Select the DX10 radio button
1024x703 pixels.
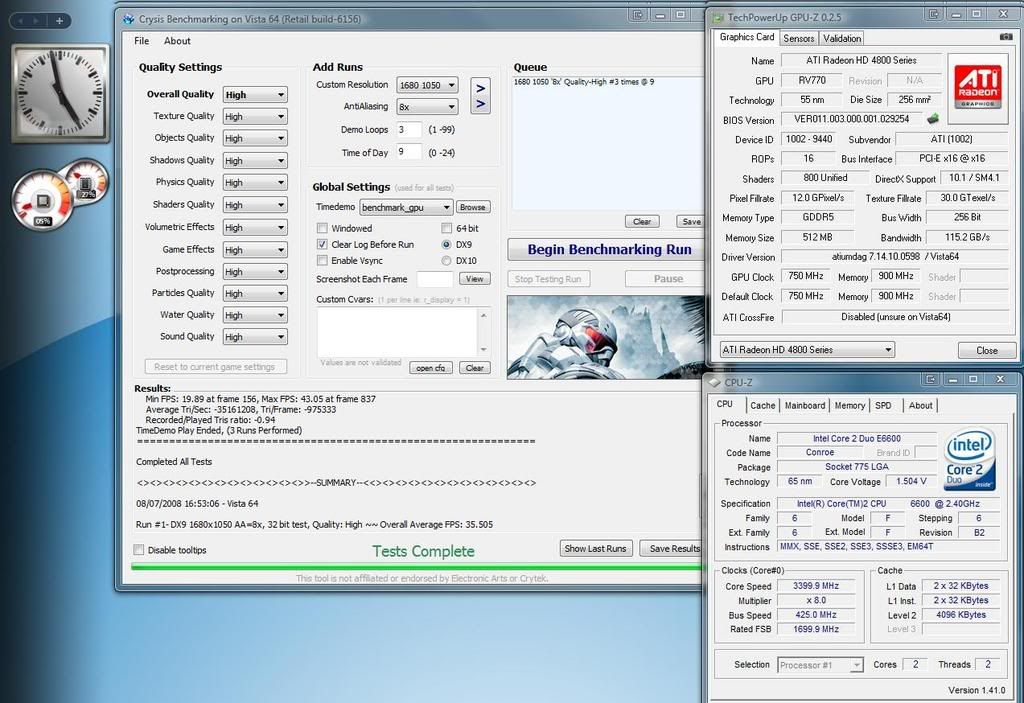coord(447,261)
